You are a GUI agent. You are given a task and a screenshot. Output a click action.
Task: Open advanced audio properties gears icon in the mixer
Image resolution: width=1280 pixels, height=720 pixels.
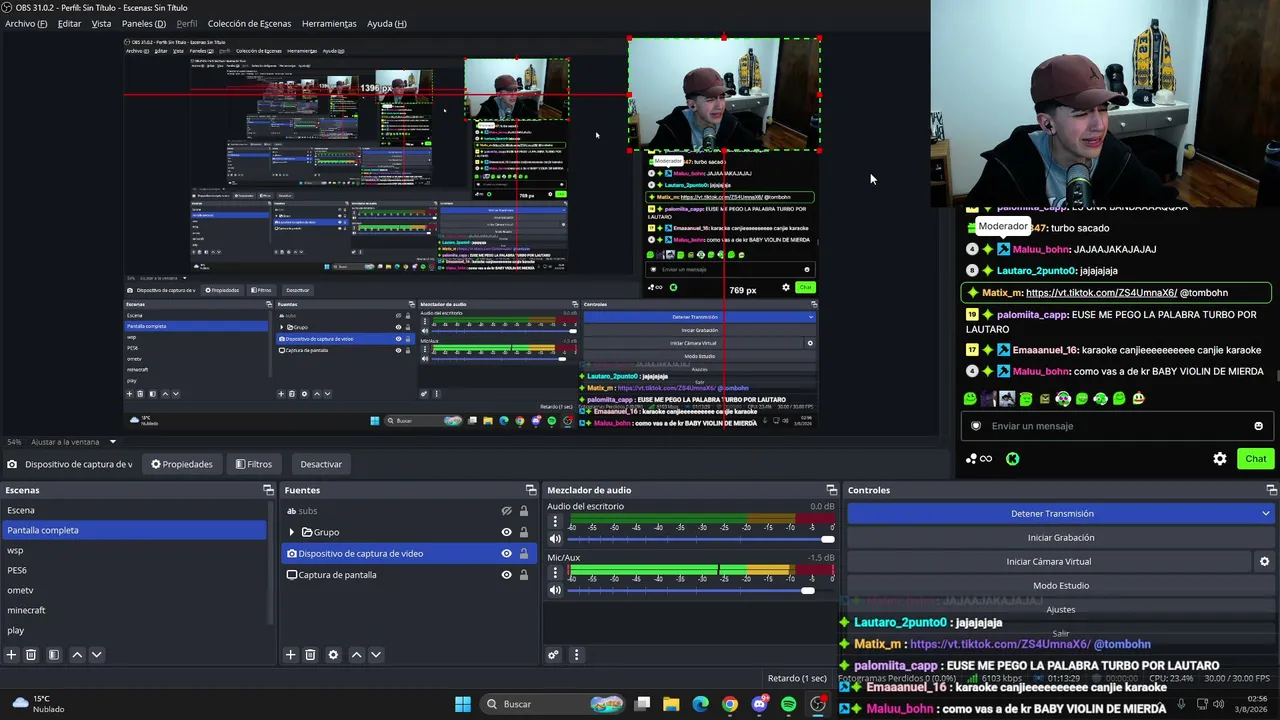(x=553, y=655)
